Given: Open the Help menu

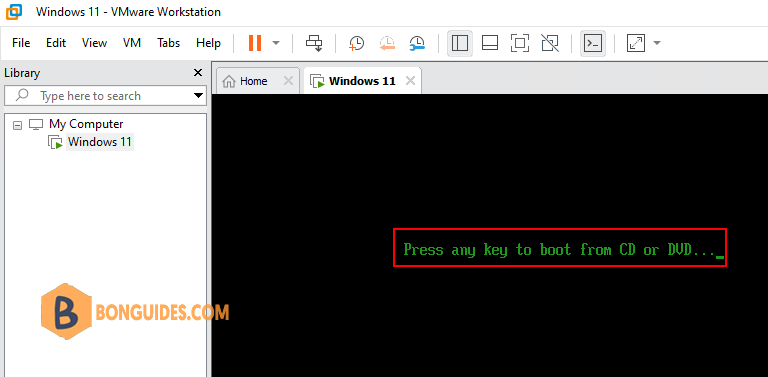Looking at the screenshot, I should point(208,43).
